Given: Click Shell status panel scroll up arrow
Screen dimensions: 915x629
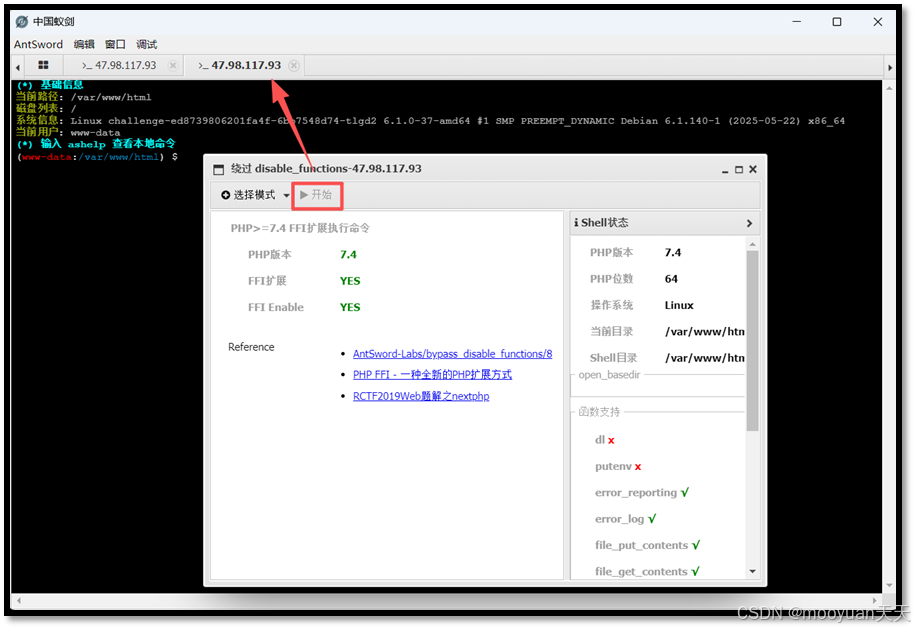Looking at the screenshot, I should 752,244.
